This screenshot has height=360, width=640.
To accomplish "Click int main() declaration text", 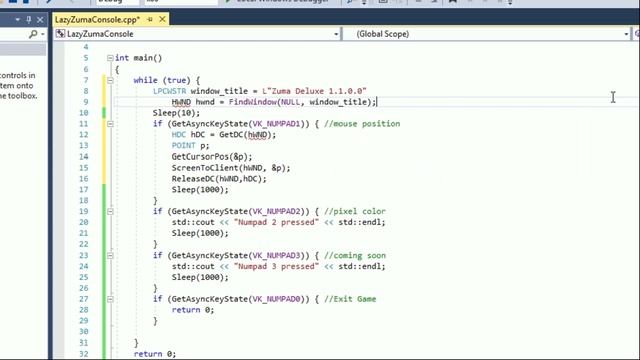I will (x=138, y=58).
